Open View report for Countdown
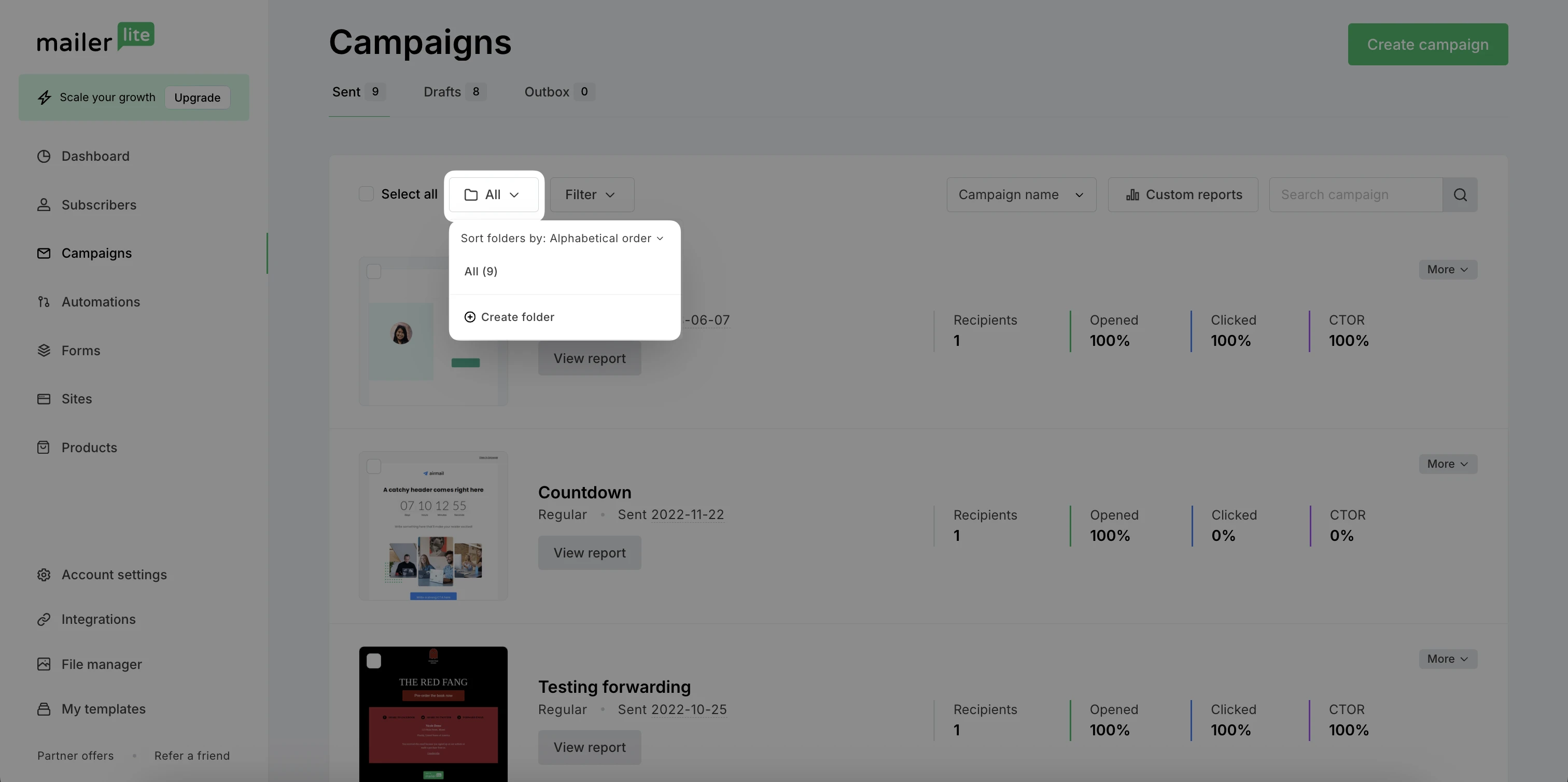Screen dimensions: 1568x782 589,553
